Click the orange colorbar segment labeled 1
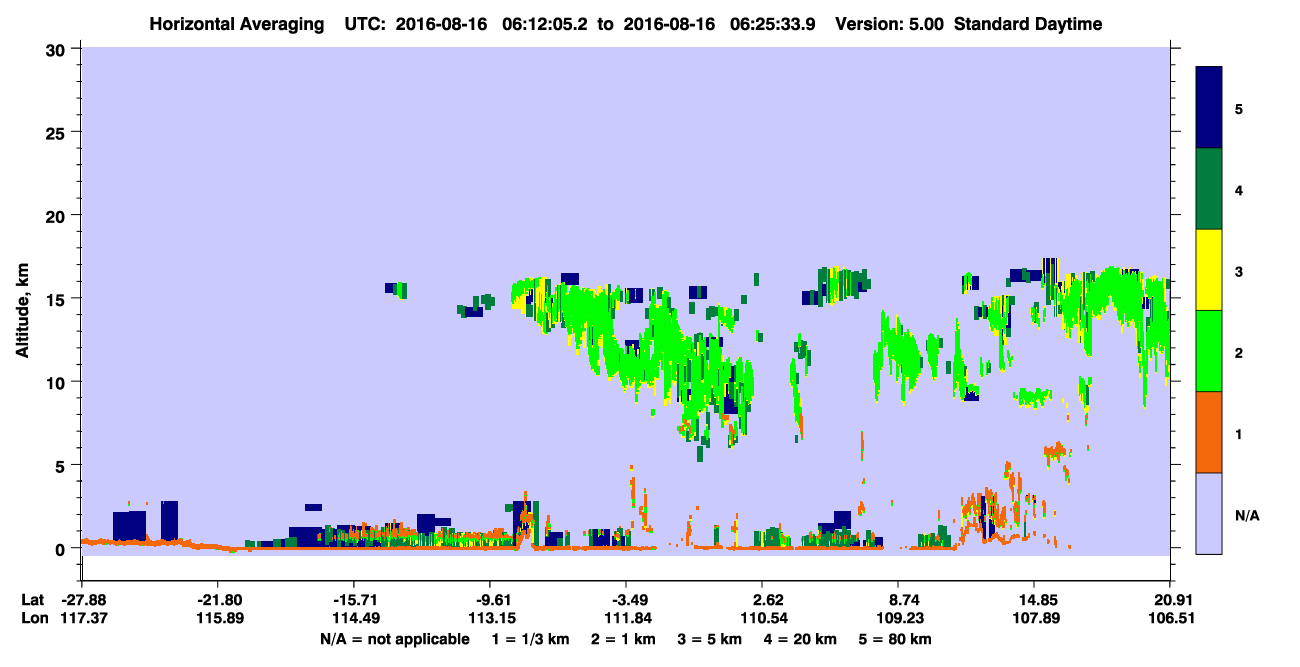The height and width of the screenshot is (667, 1300). pos(1209,432)
